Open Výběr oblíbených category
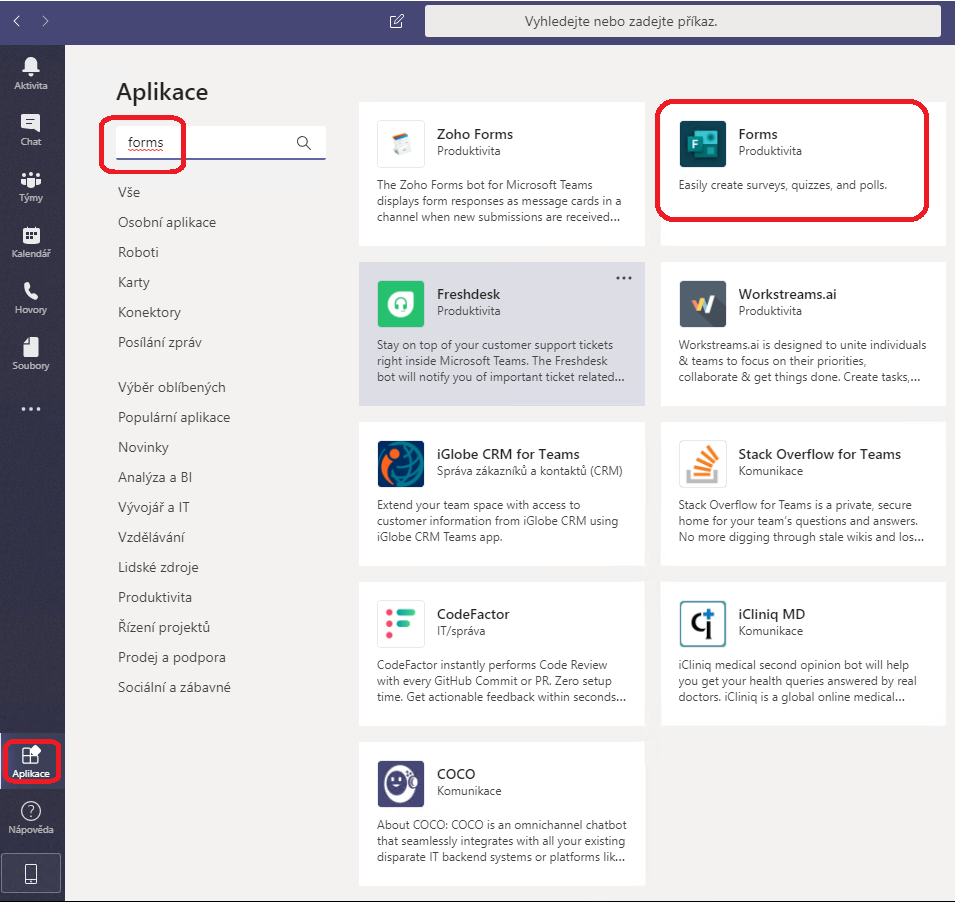 172,387
